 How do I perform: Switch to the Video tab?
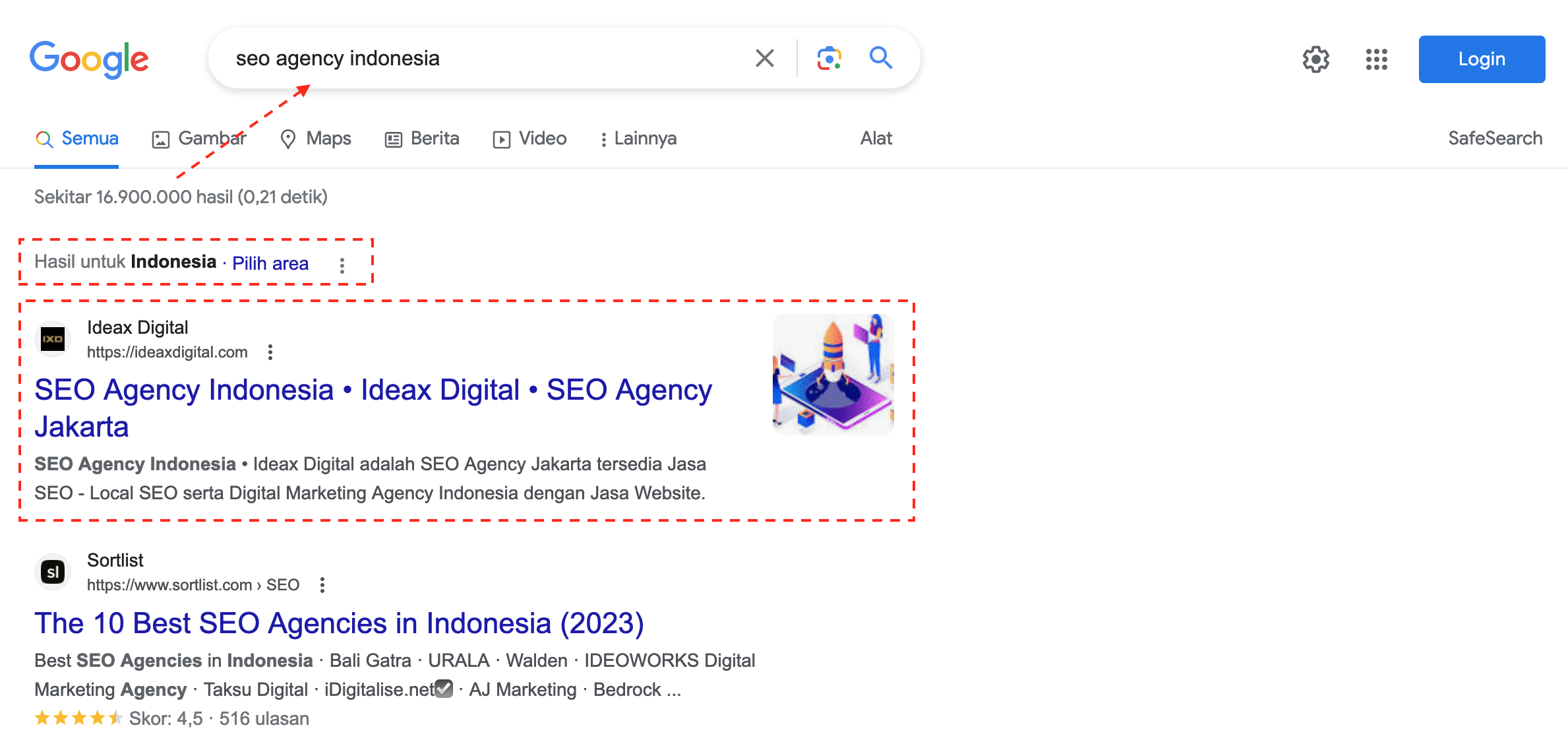(x=529, y=139)
